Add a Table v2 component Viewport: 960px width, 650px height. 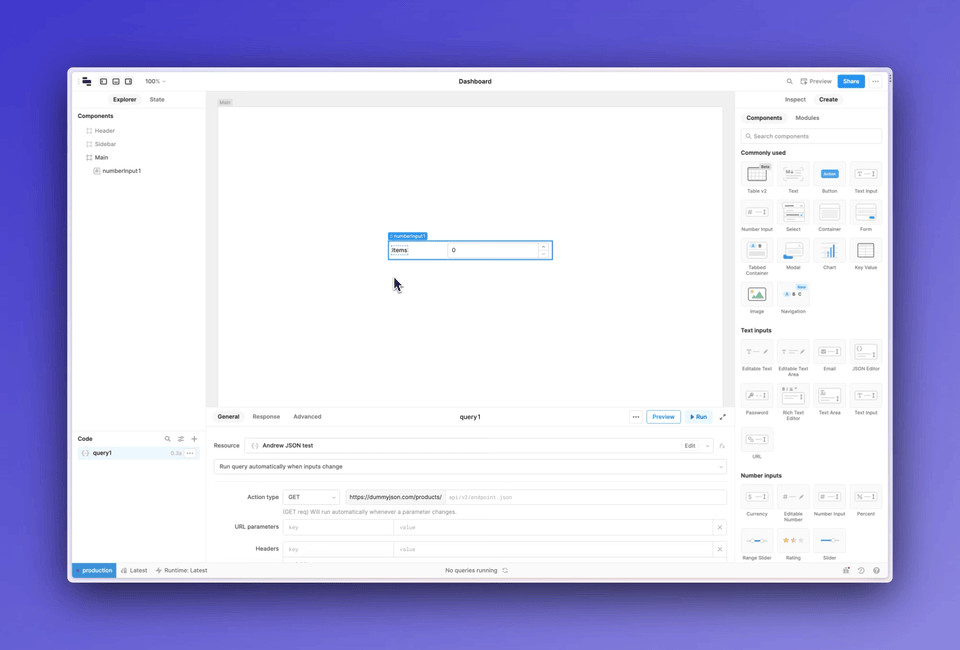757,172
